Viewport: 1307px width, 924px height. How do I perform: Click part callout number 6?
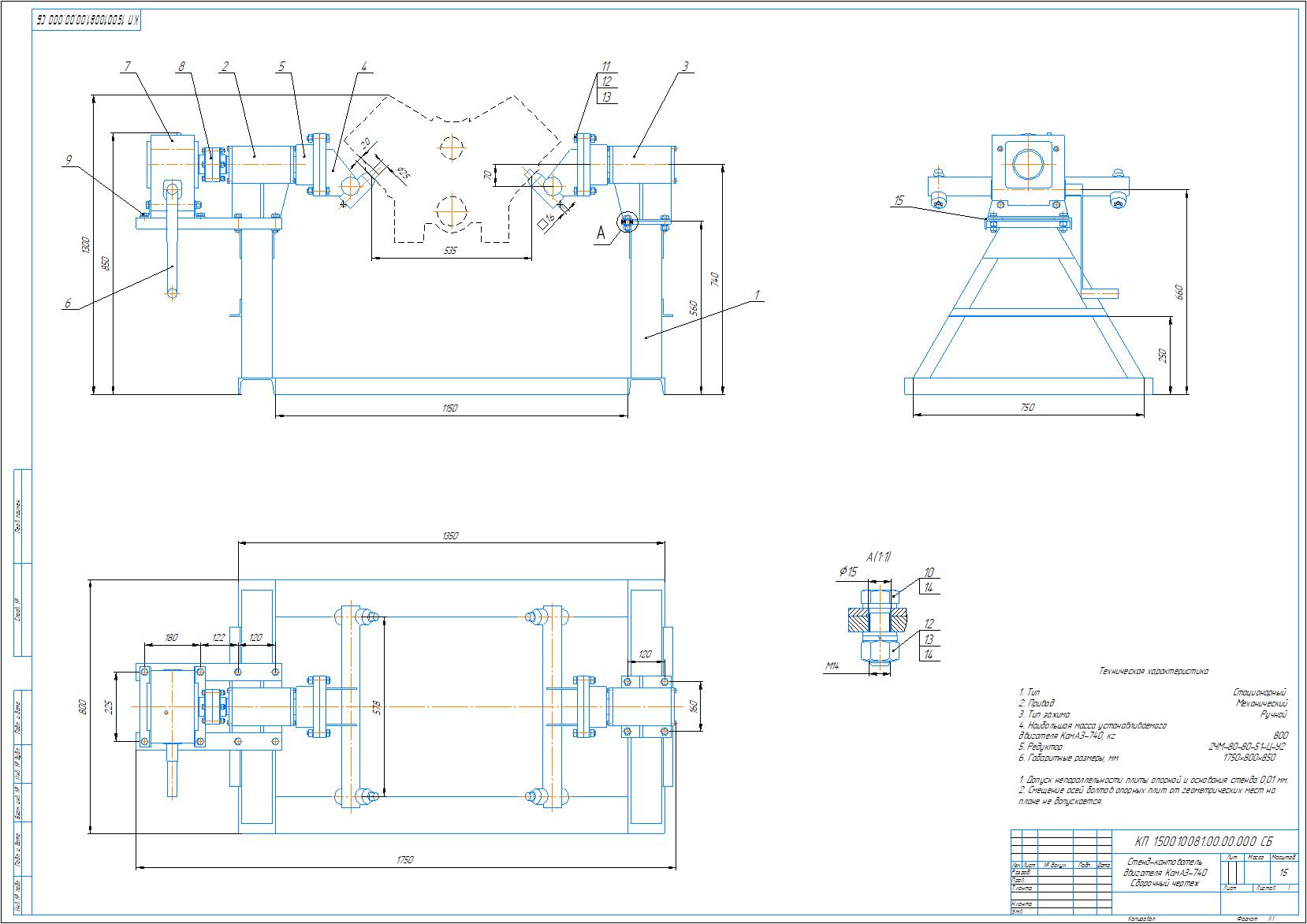68,303
